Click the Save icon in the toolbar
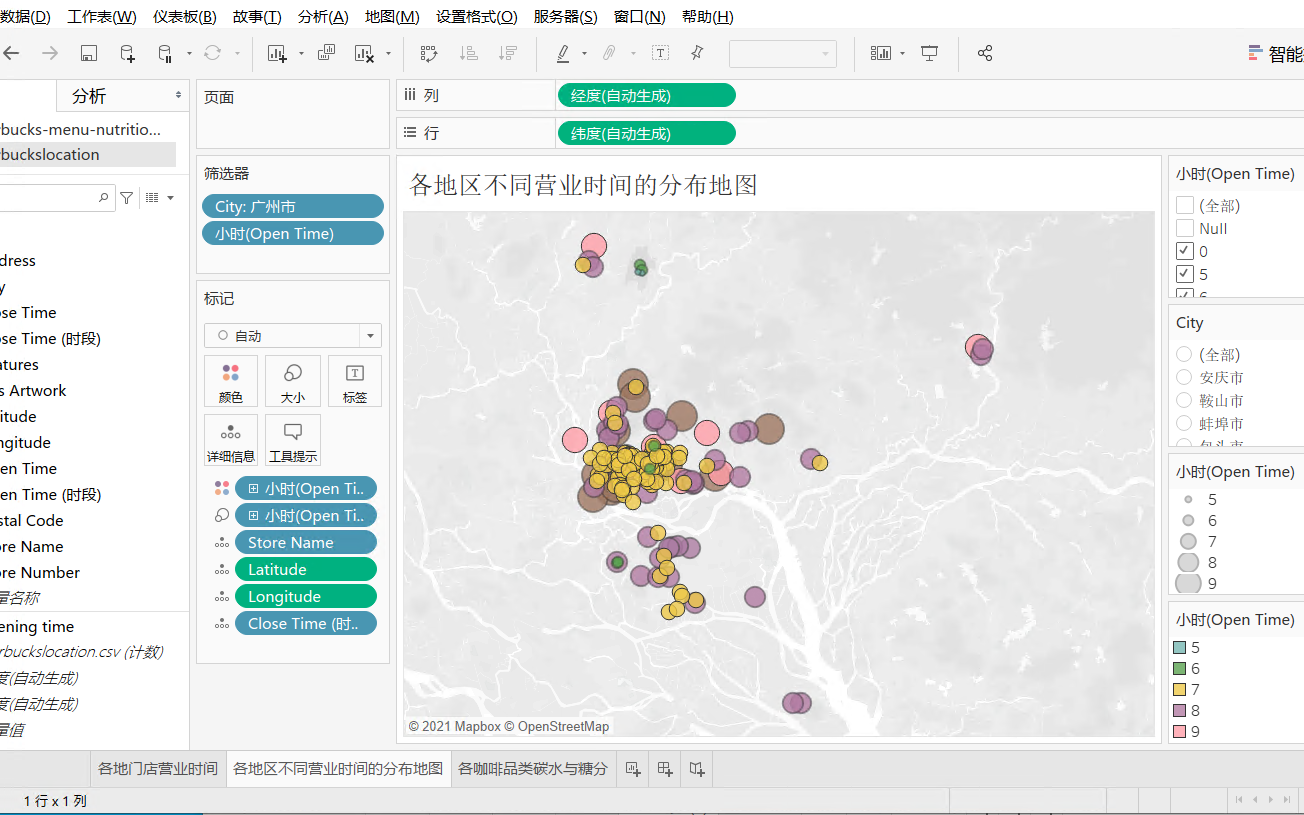 click(x=88, y=53)
